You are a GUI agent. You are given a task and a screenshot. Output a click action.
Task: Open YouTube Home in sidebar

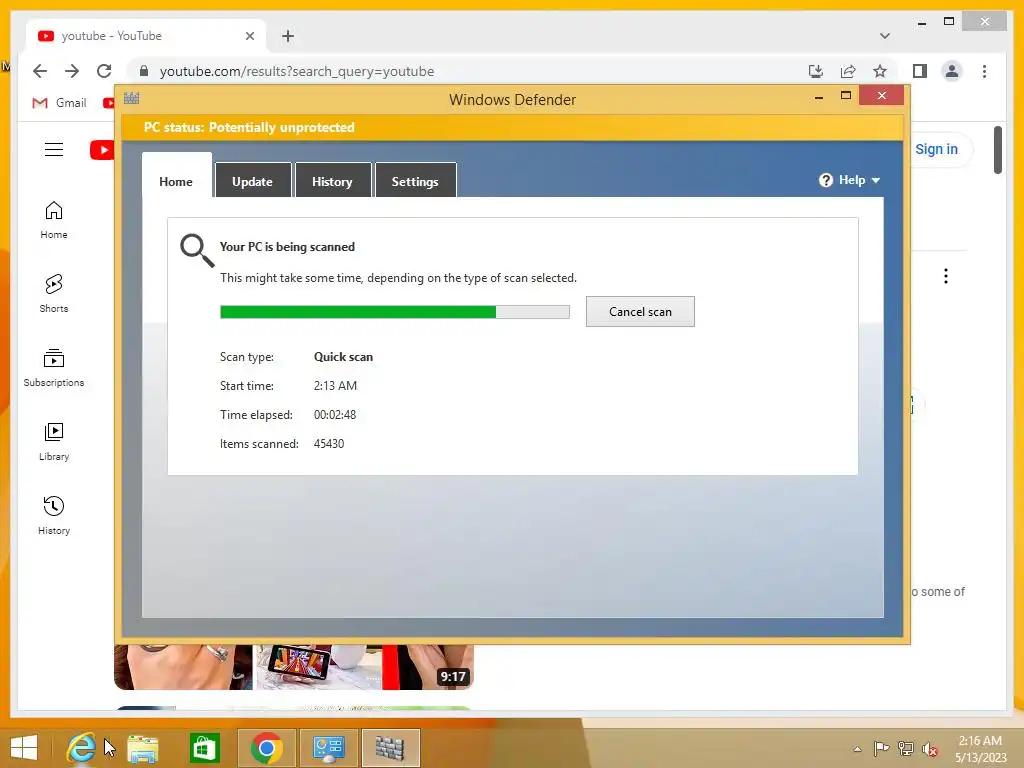click(x=54, y=220)
